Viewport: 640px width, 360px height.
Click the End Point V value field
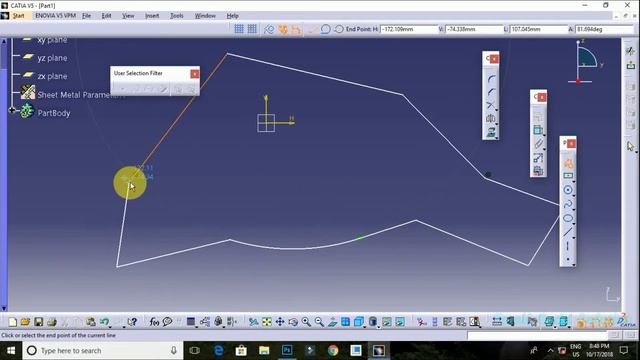474,29
